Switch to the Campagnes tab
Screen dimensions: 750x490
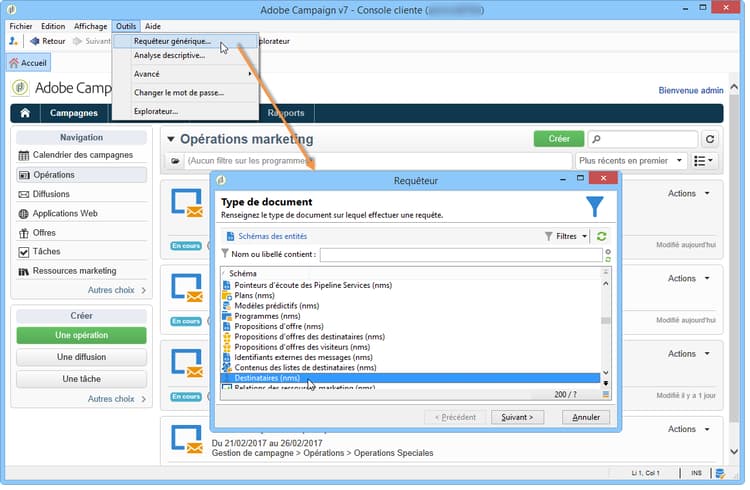74,113
